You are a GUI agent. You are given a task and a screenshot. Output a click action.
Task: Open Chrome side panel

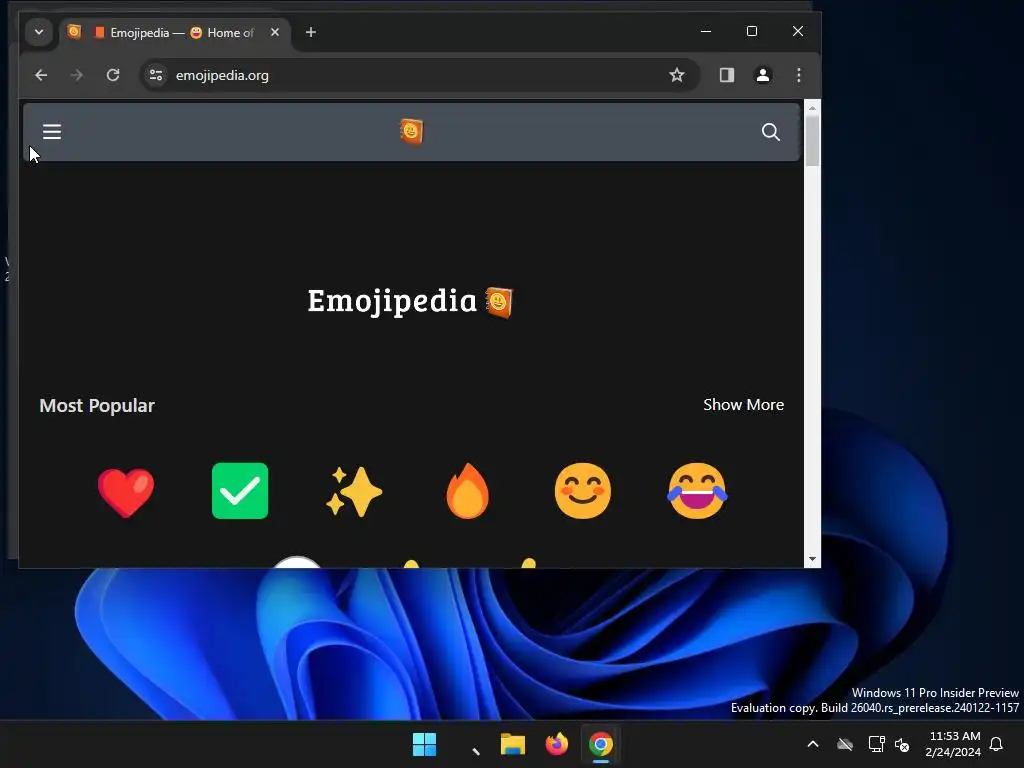pyautogui.click(x=727, y=75)
